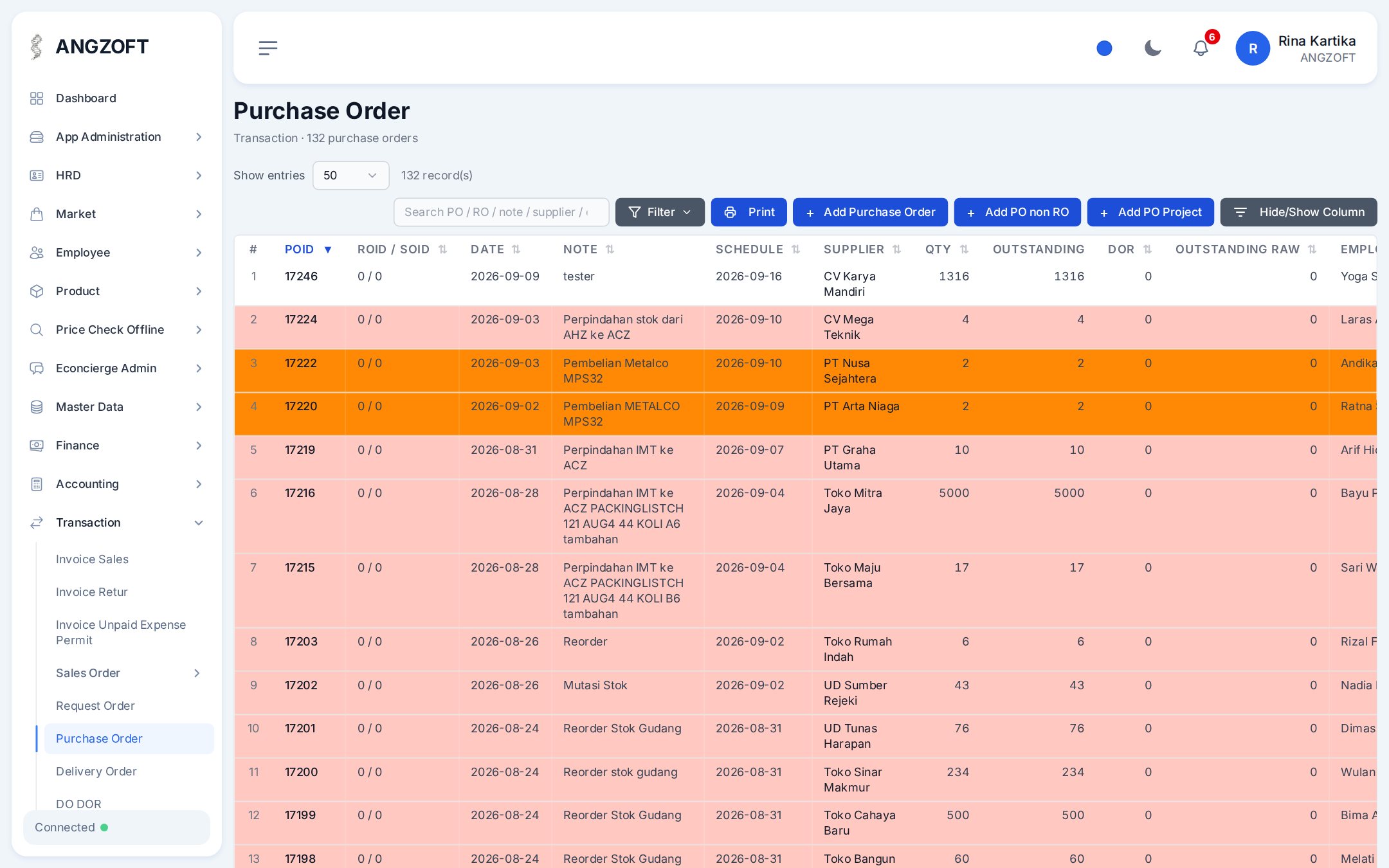Toggle the sidebar hamburger menu icon
This screenshot has height=868, width=1389.
(x=268, y=48)
